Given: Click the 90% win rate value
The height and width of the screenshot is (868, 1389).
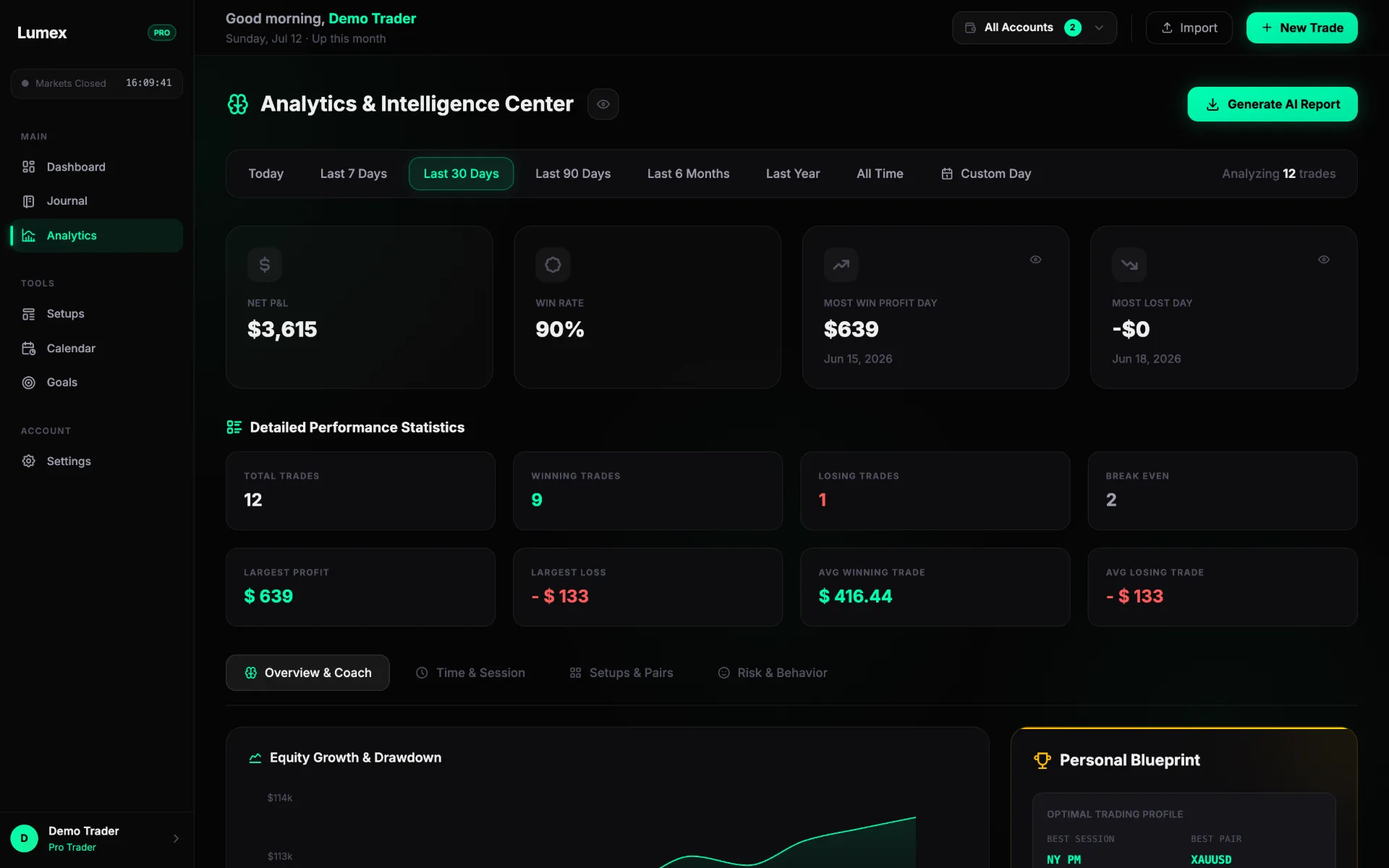Looking at the screenshot, I should pos(560,330).
